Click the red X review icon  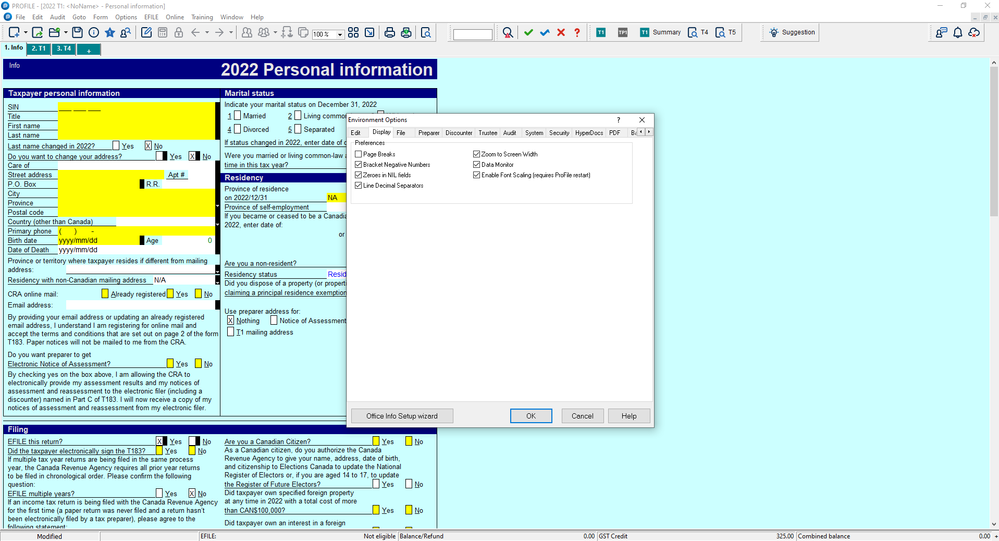tap(561, 32)
